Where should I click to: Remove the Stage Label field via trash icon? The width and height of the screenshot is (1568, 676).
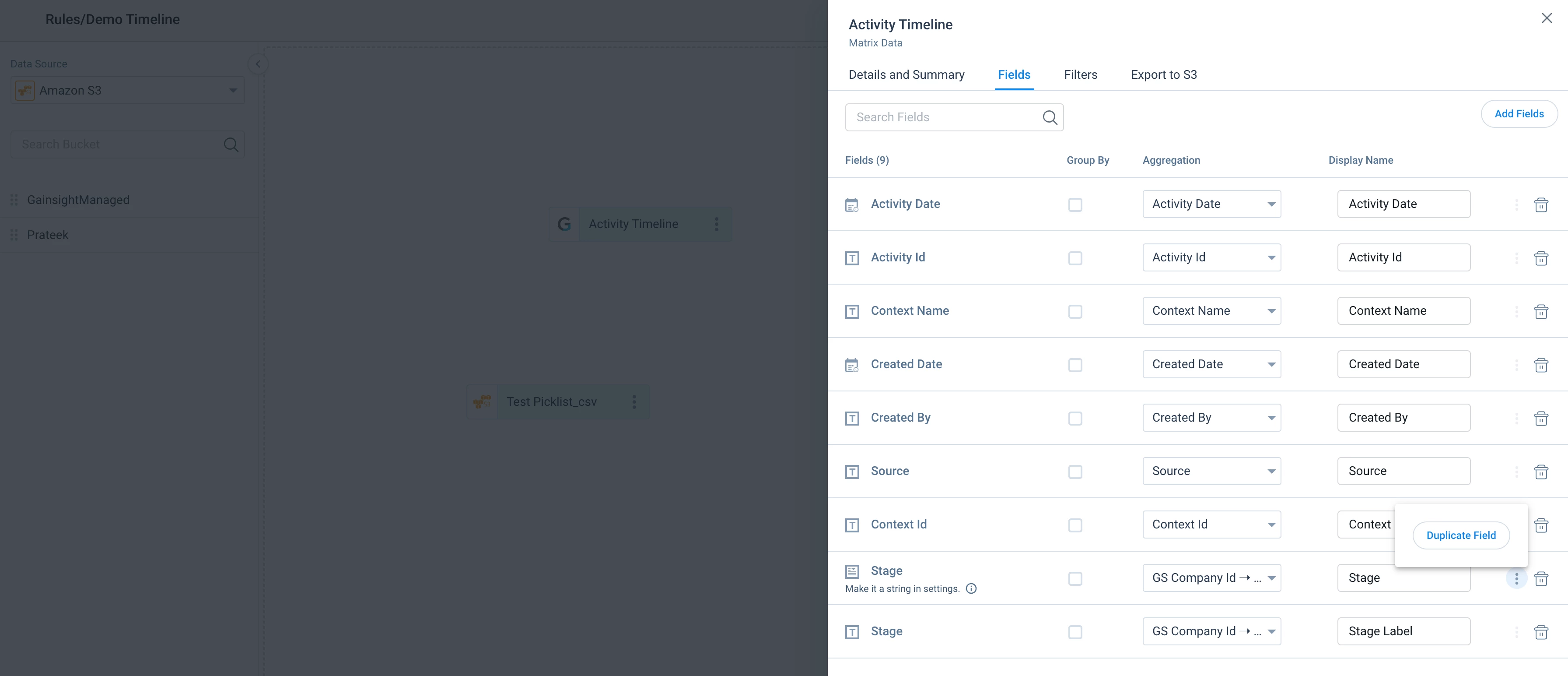[1540, 632]
